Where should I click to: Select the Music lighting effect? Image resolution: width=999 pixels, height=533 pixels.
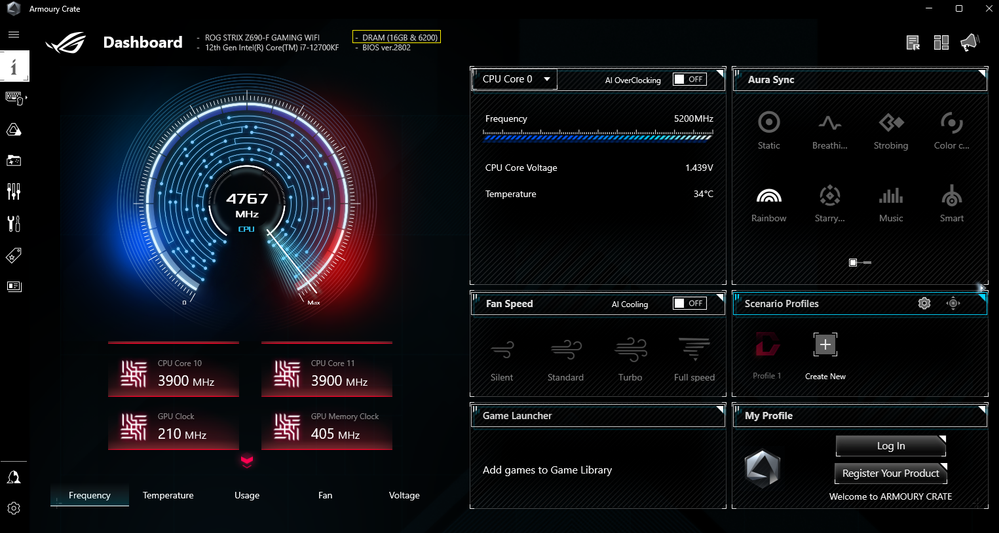[x=891, y=204]
